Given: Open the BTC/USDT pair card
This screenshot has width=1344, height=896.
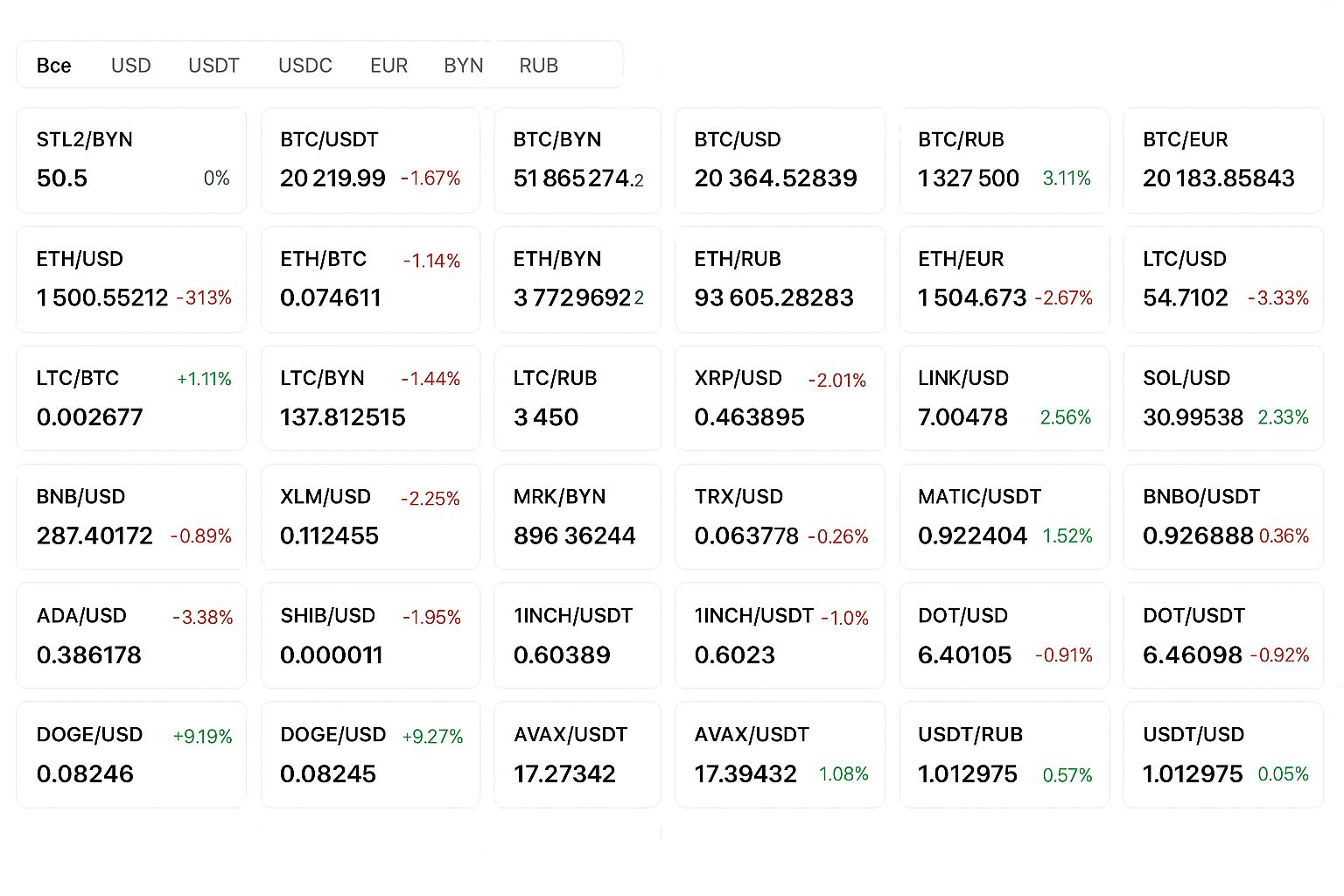Looking at the screenshot, I should tap(370, 160).
